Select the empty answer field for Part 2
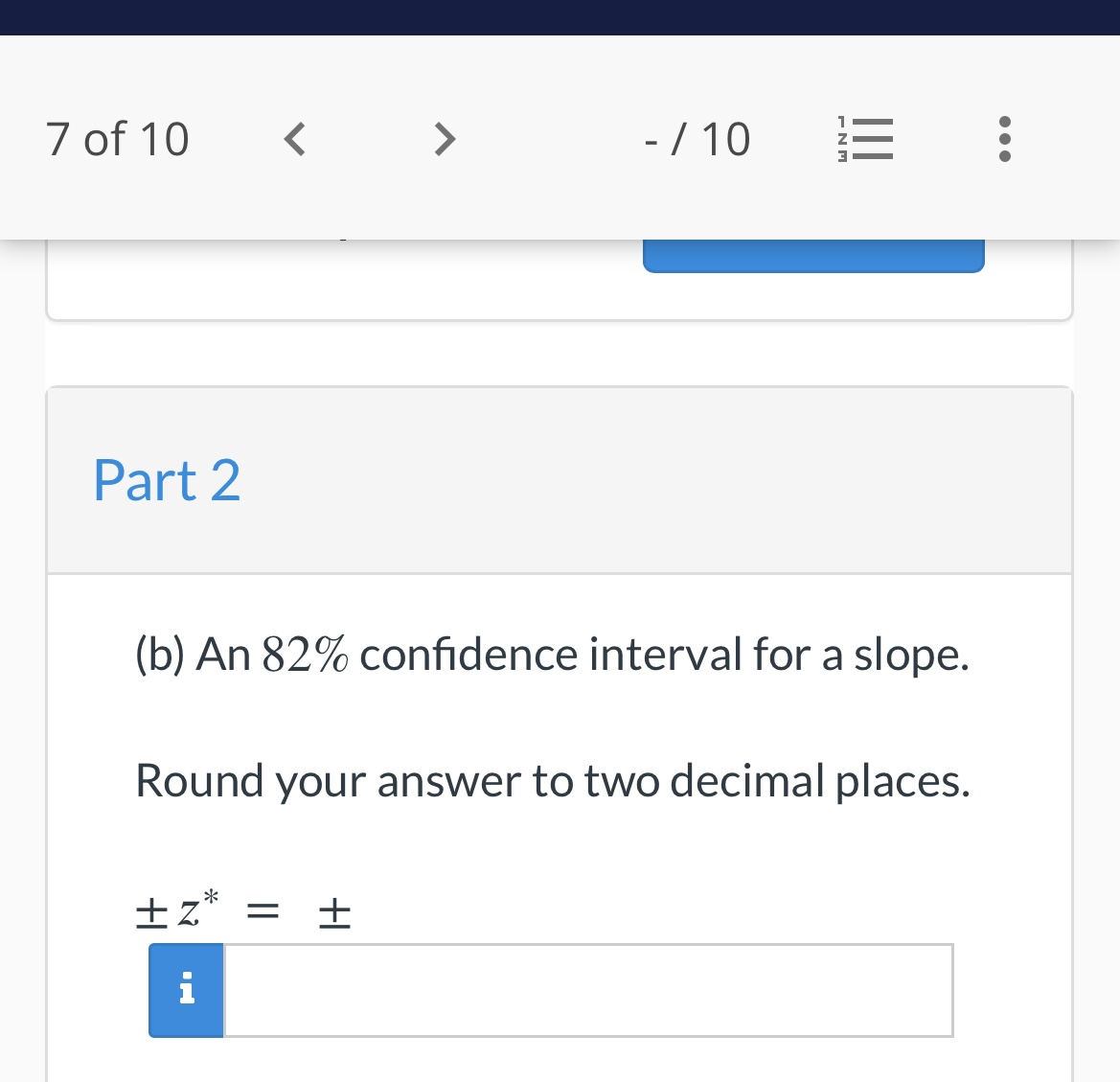Image resolution: width=1120 pixels, height=1082 pixels. click(587, 990)
